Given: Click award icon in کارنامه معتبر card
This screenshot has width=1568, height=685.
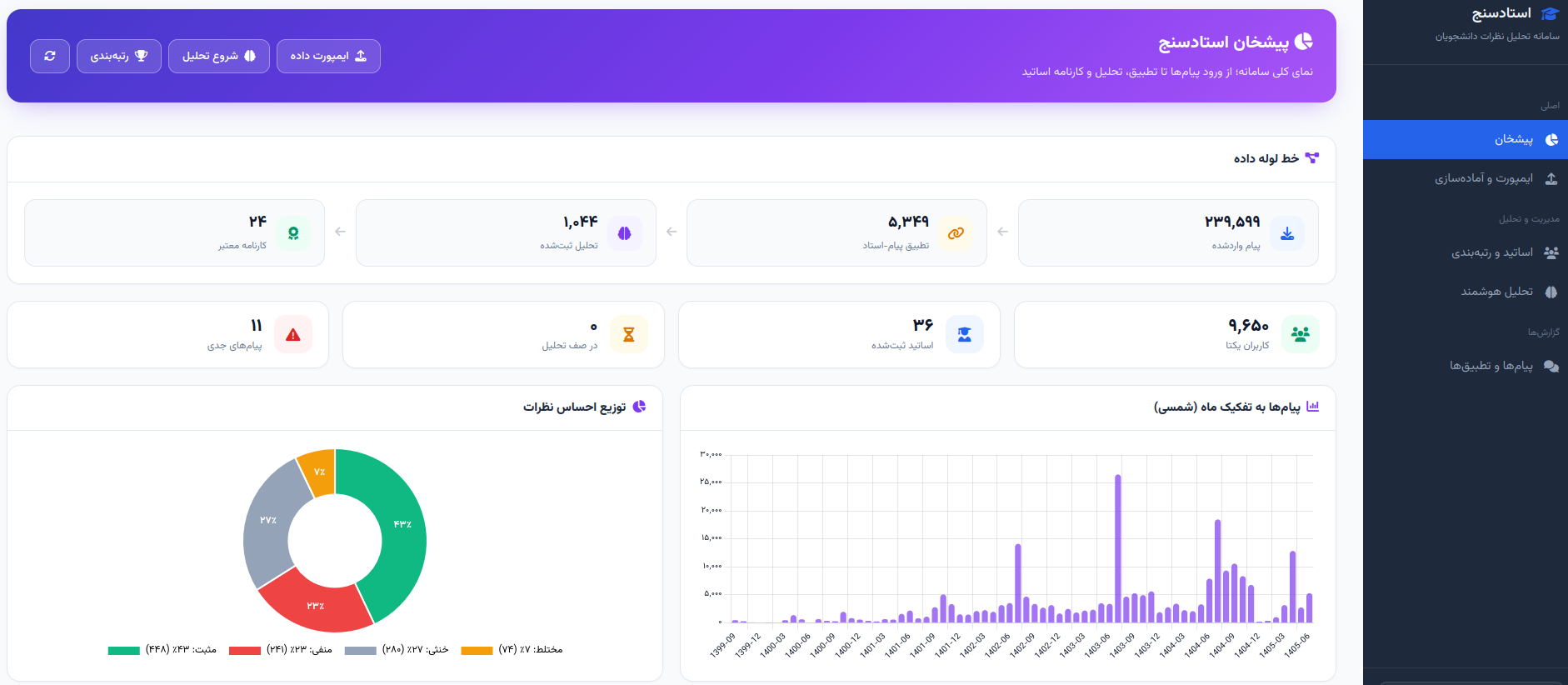Looking at the screenshot, I should click(293, 233).
